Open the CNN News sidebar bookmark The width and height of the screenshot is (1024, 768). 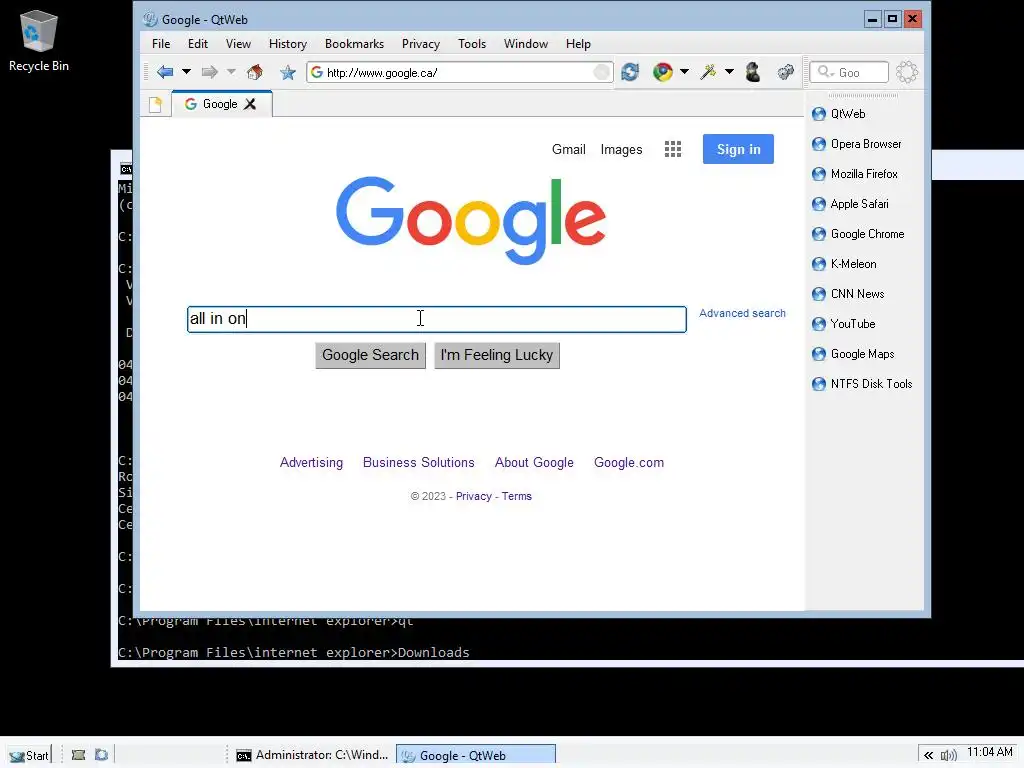[x=848, y=295]
